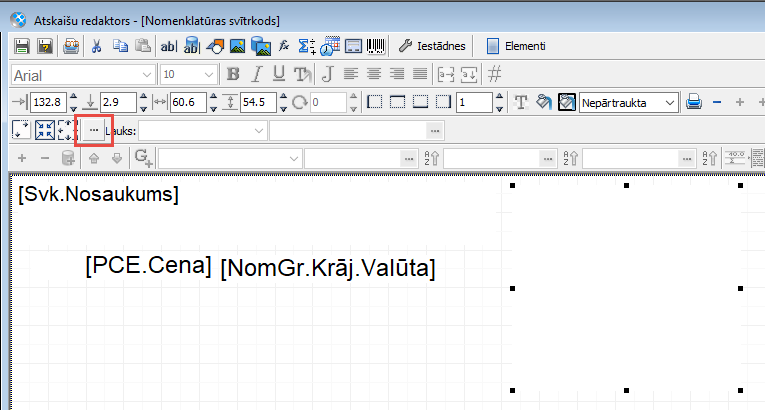The width and height of the screenshot is (765, 410).
Task: Toggle bold formatting
Action: [233, 74]
